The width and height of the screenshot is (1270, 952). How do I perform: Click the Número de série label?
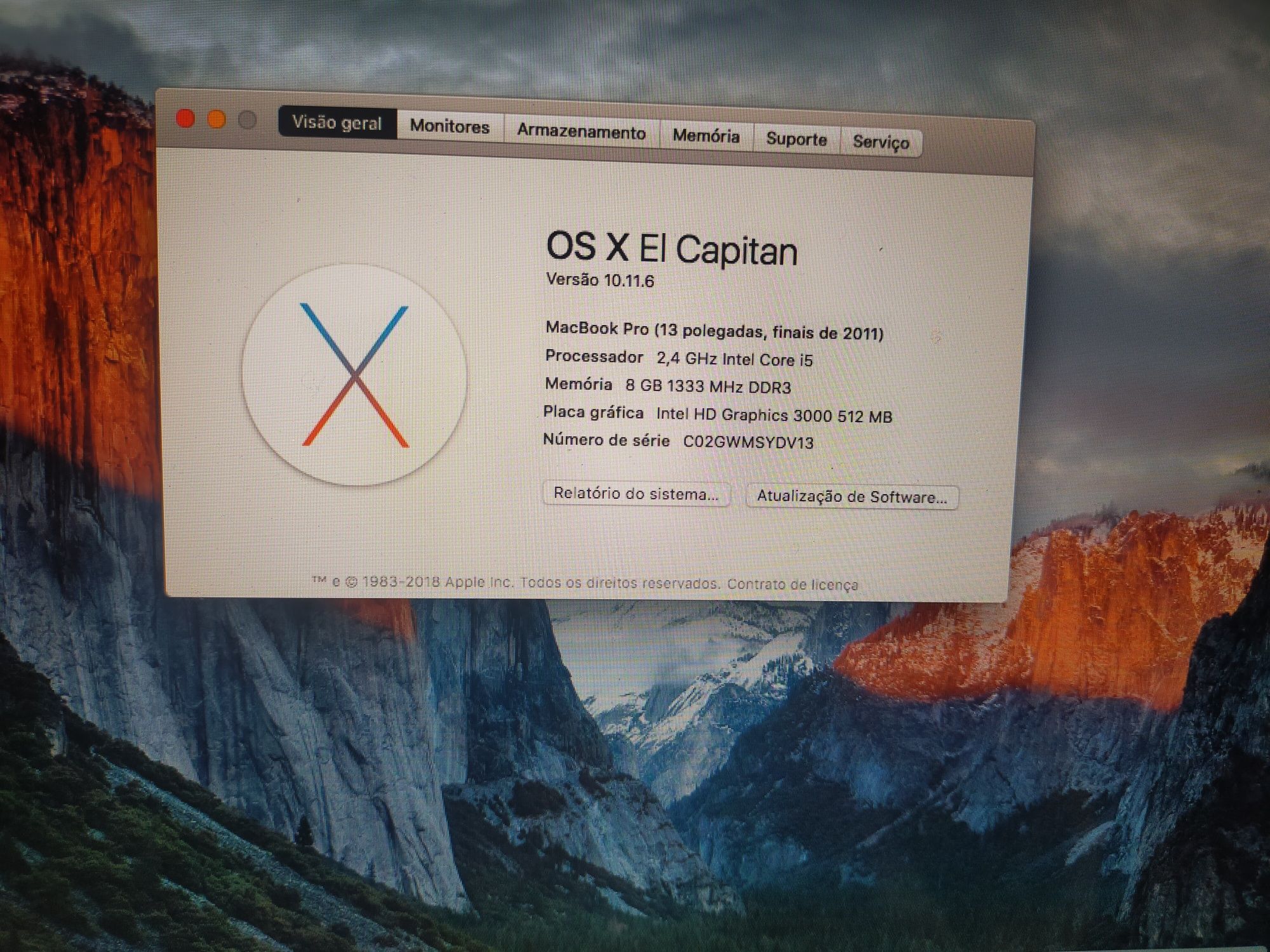606,440
